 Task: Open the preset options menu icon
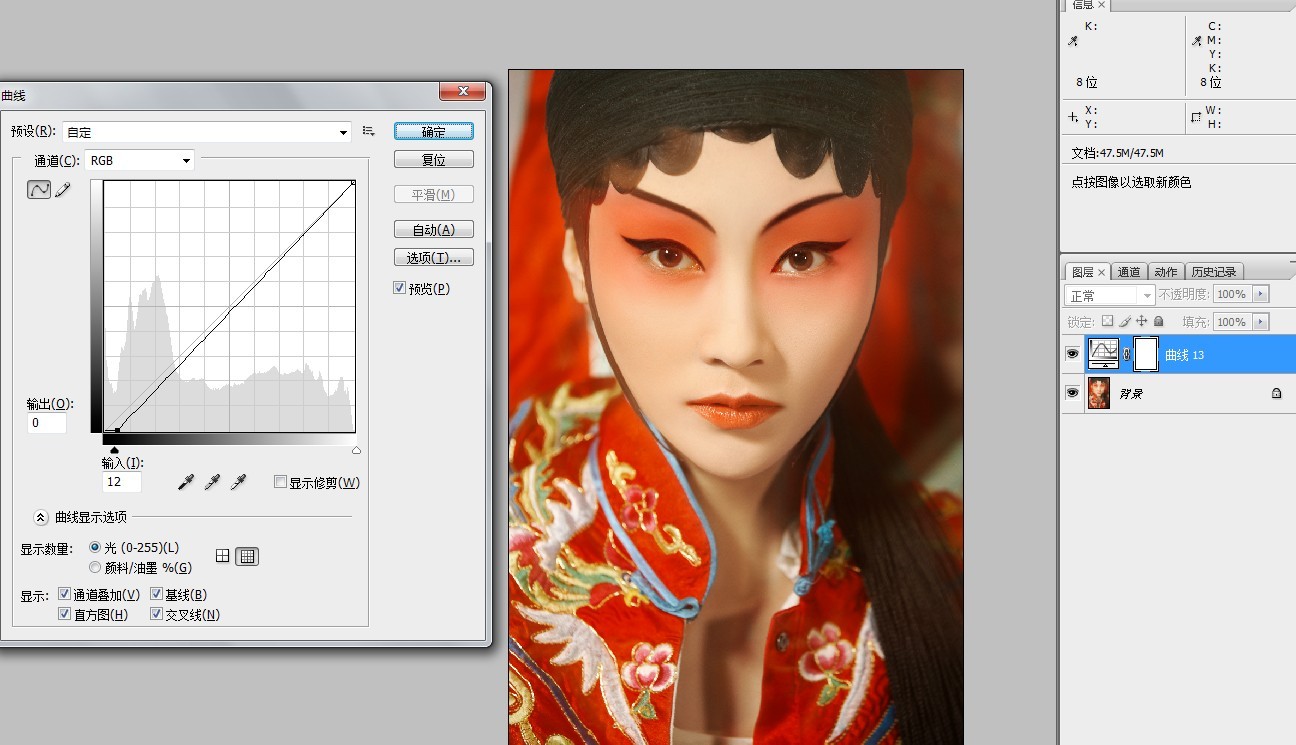369,131
